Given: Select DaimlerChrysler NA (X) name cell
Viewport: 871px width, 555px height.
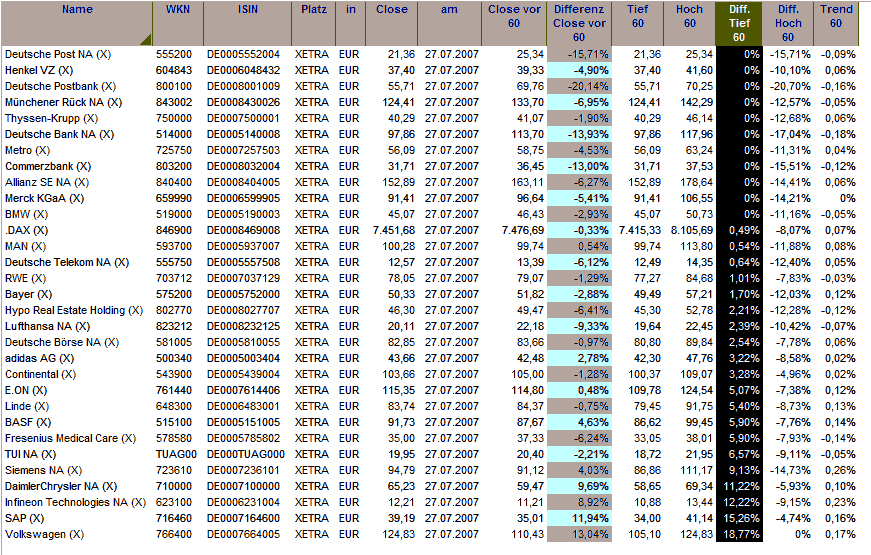Looking at the screenshot, I should click(x=61, y=487).
